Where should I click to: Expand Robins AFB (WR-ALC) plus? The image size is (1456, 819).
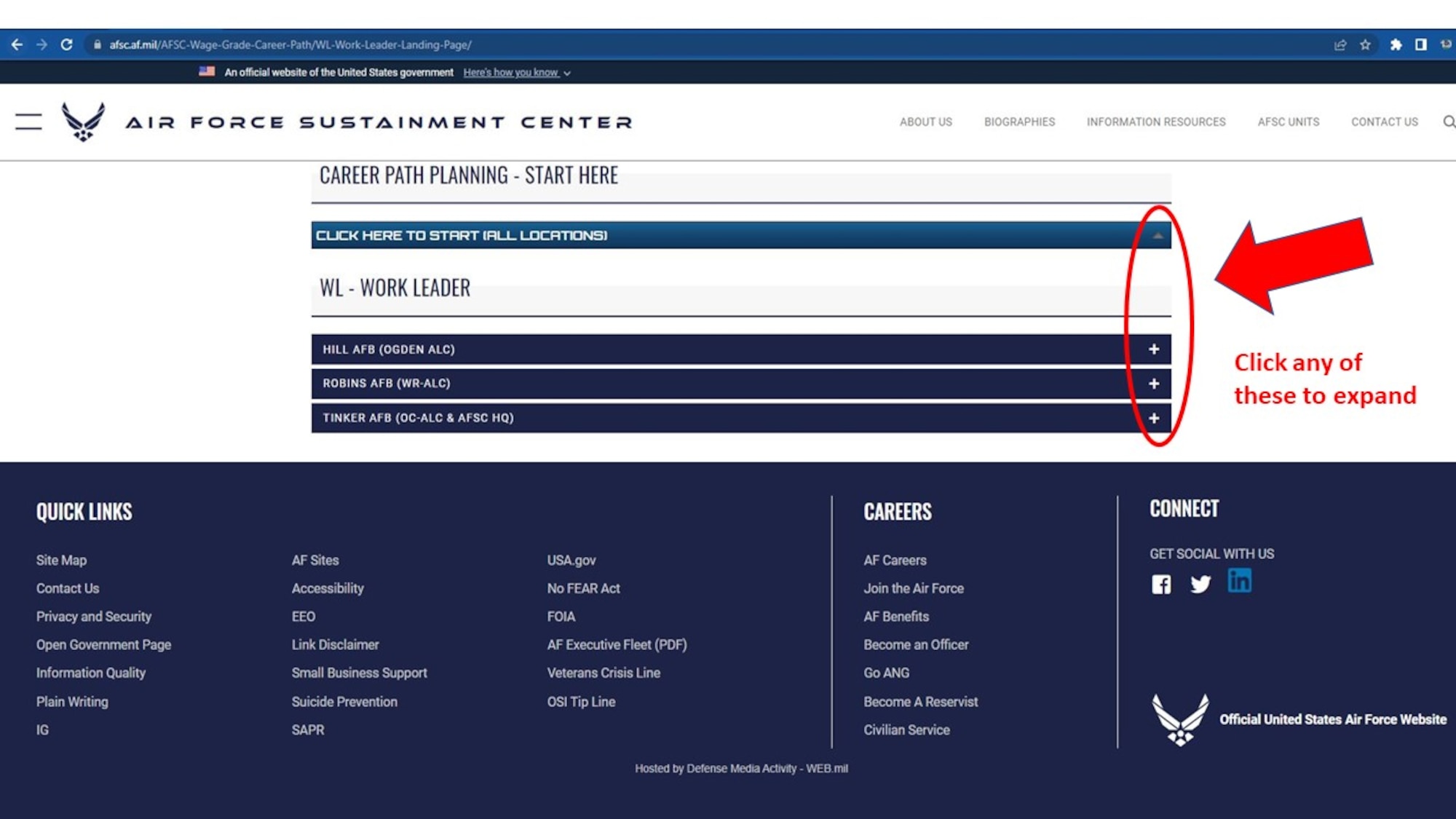click(1154, 384)
